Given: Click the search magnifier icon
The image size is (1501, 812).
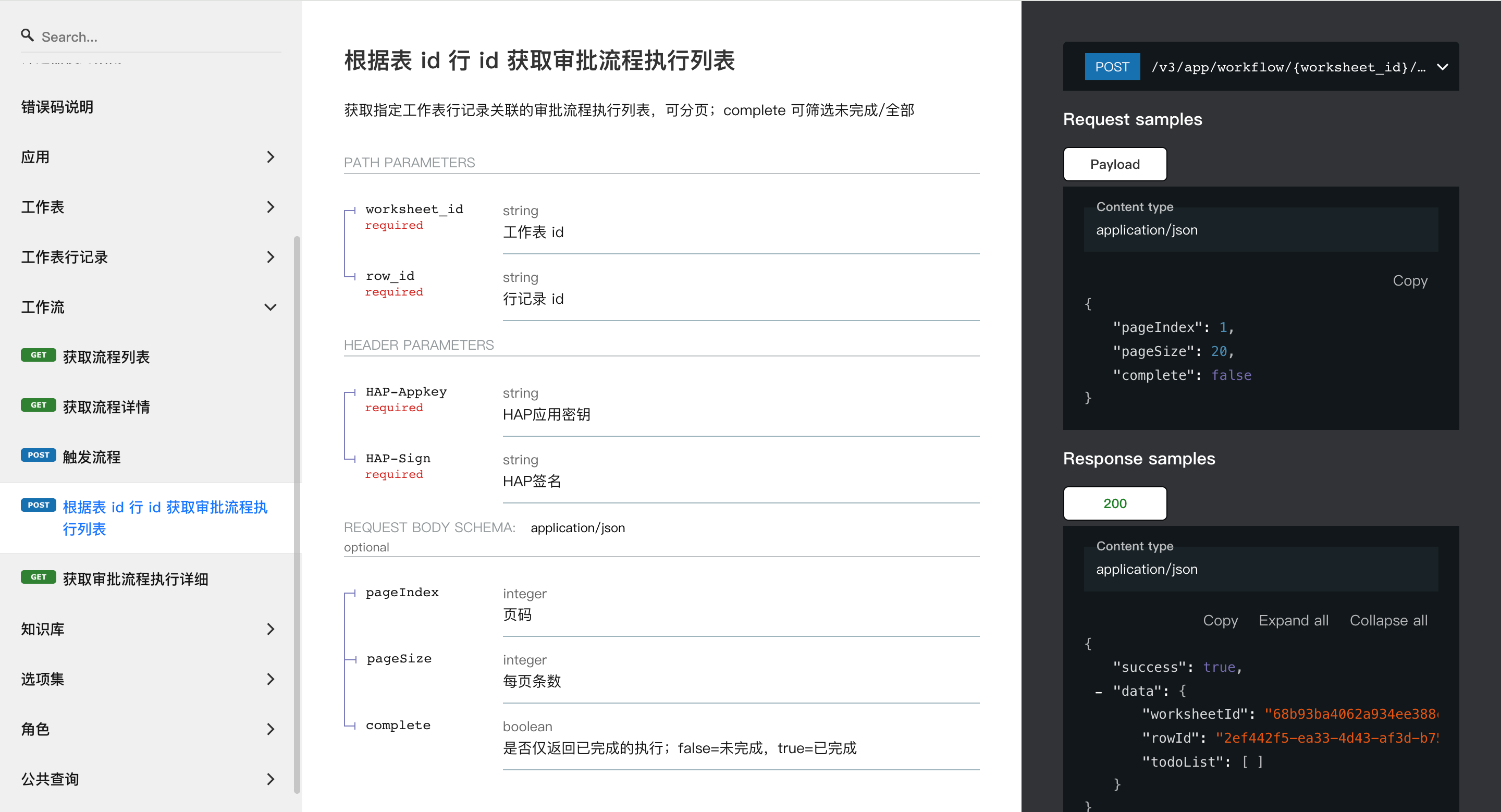Looking at the screenshot, I should click(27, 35).
